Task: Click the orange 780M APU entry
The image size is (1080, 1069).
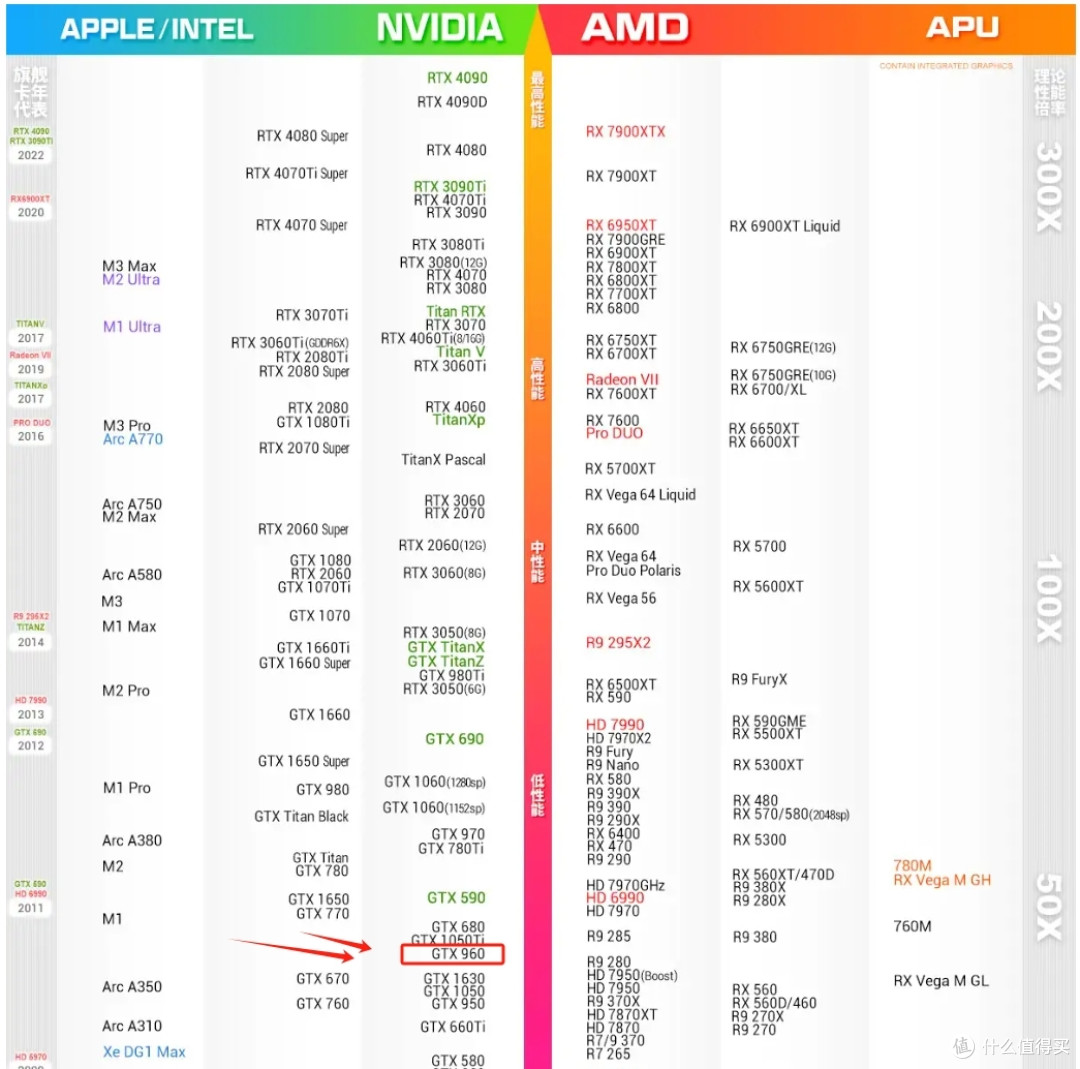Action: (x=912, y=866)
